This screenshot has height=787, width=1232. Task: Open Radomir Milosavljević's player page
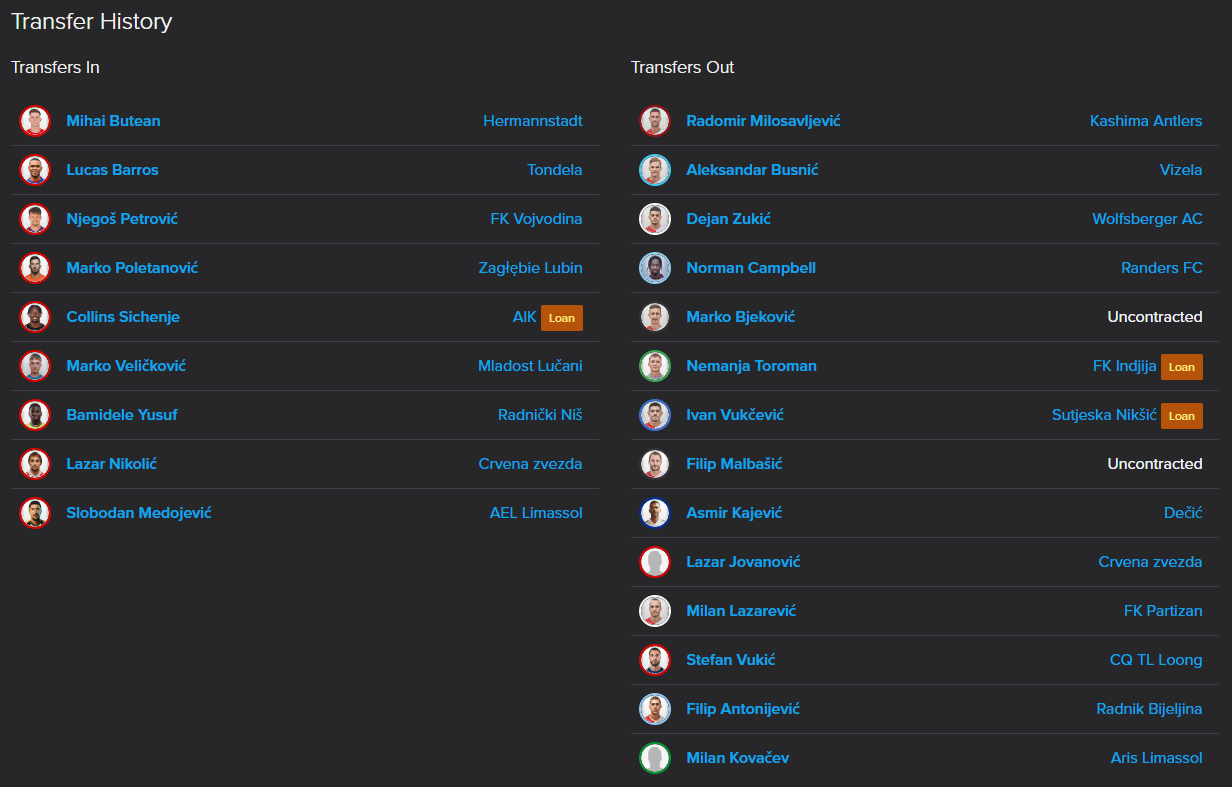coord(763,121)
